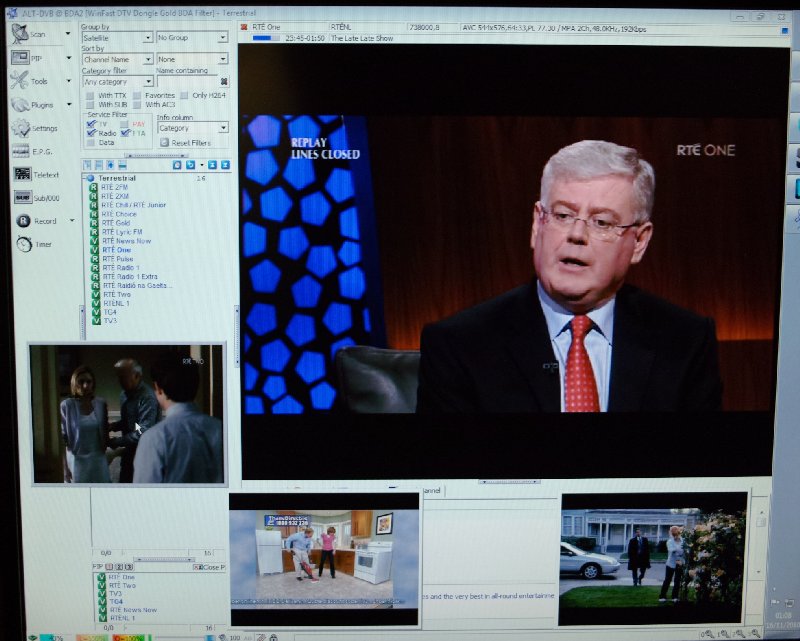The width and height of the screenshot is (800, 641).
Task: Click the last blue icon in channel toolbar
Action: [x=225, y=165]
